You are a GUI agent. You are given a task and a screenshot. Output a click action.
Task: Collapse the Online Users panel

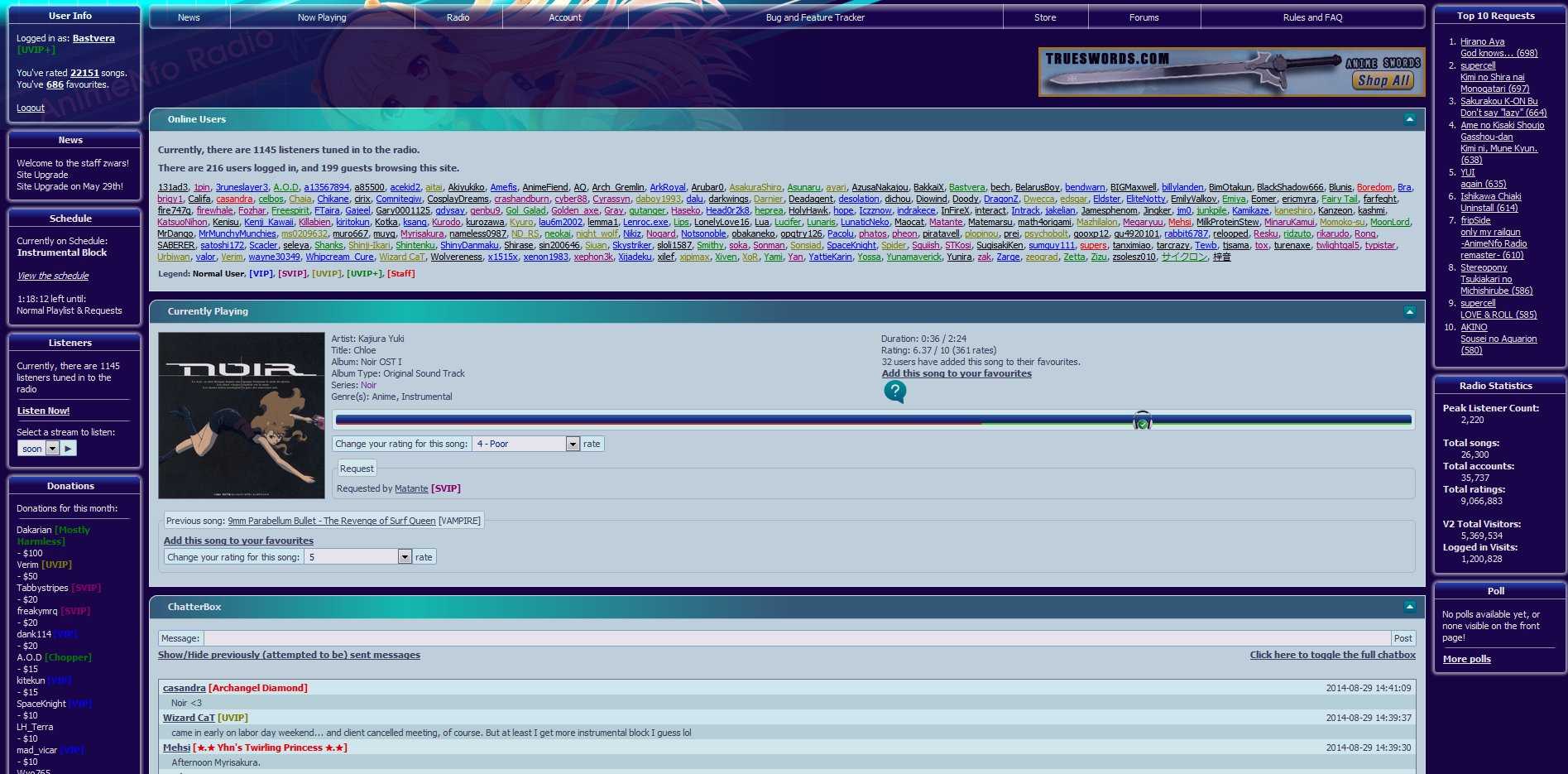tap(1409, 119)
